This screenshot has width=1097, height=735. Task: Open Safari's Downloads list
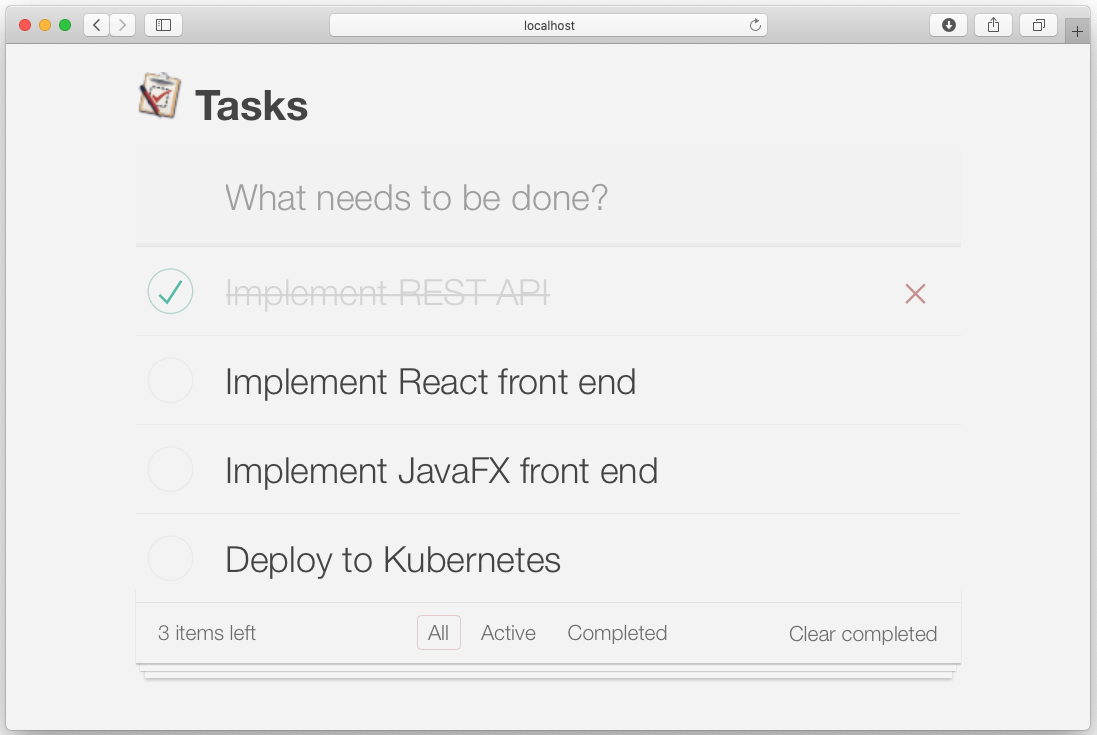948,25
